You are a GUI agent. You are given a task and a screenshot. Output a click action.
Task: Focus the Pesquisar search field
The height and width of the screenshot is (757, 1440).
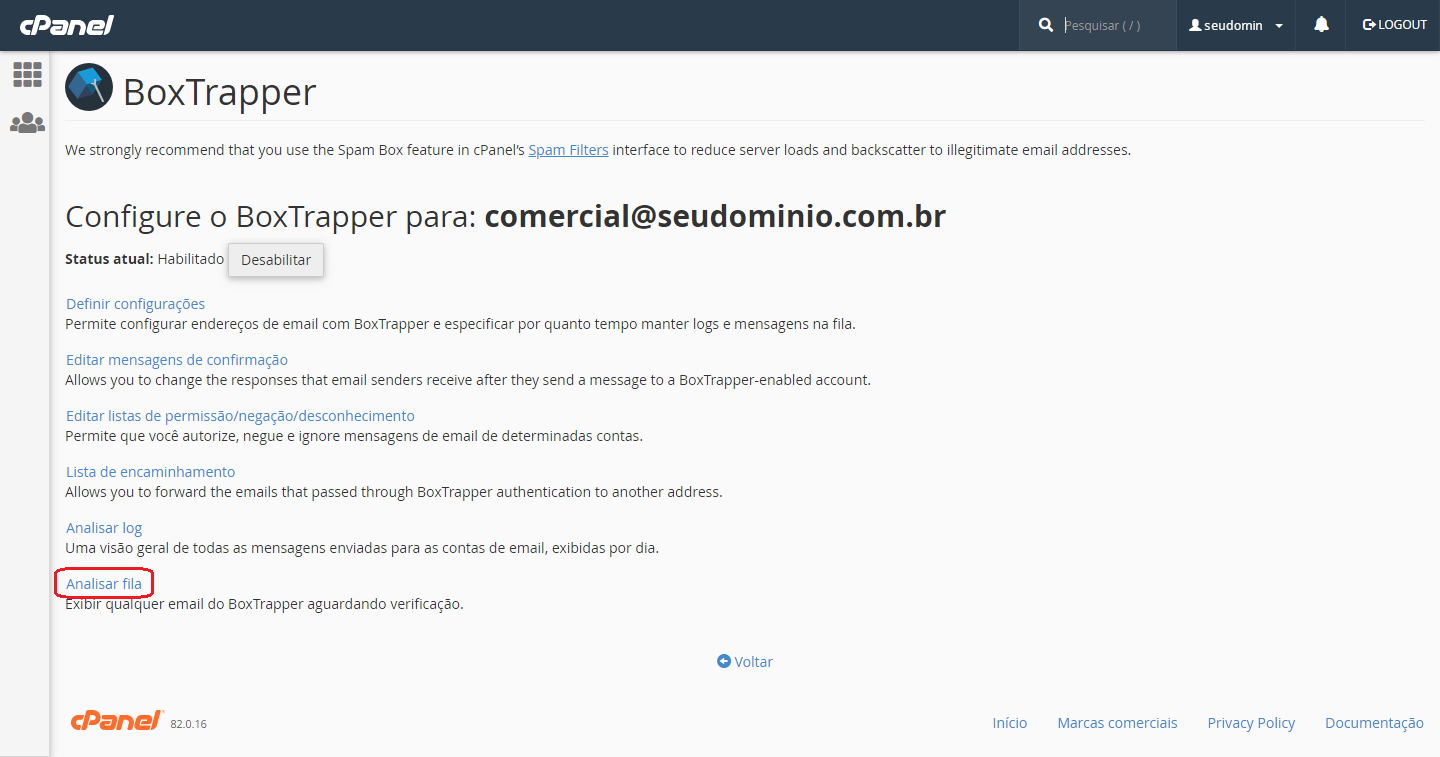(x=1116, y=25)
